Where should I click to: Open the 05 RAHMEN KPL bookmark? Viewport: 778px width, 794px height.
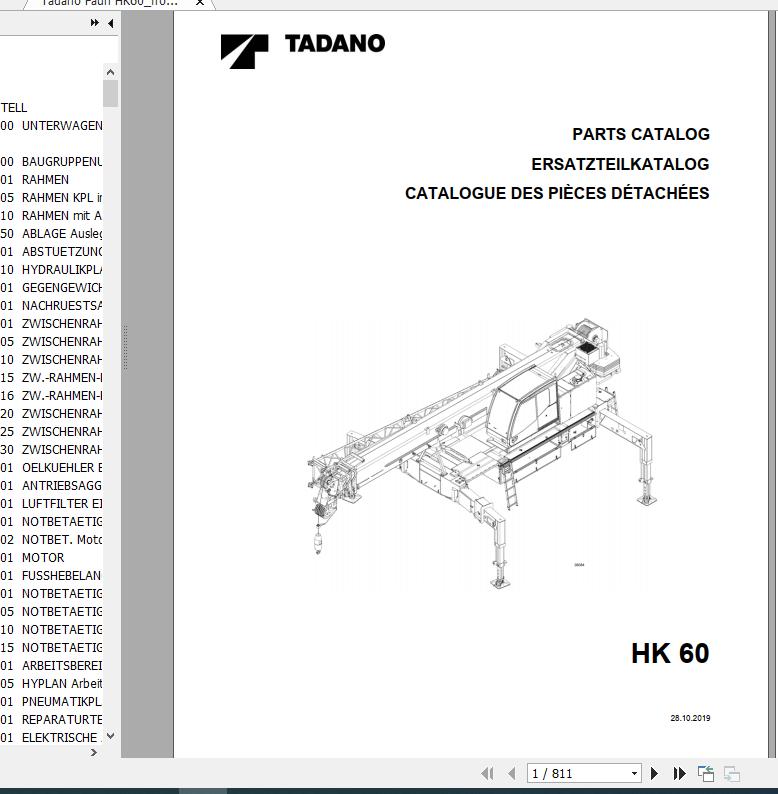[51, 197]
